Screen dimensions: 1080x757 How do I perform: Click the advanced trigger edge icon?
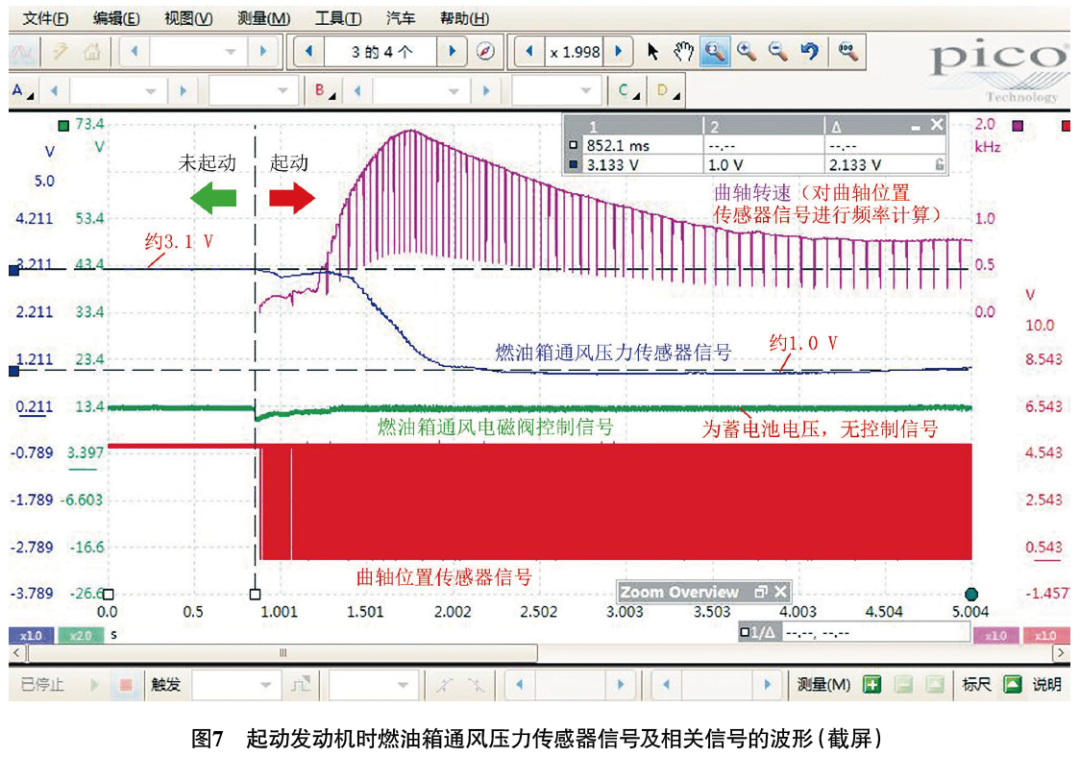point(301,685)
